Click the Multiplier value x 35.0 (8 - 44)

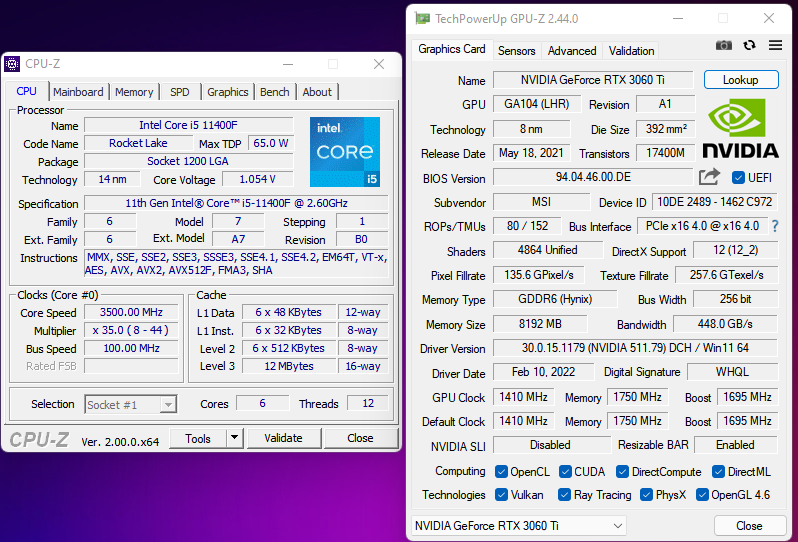131,330
